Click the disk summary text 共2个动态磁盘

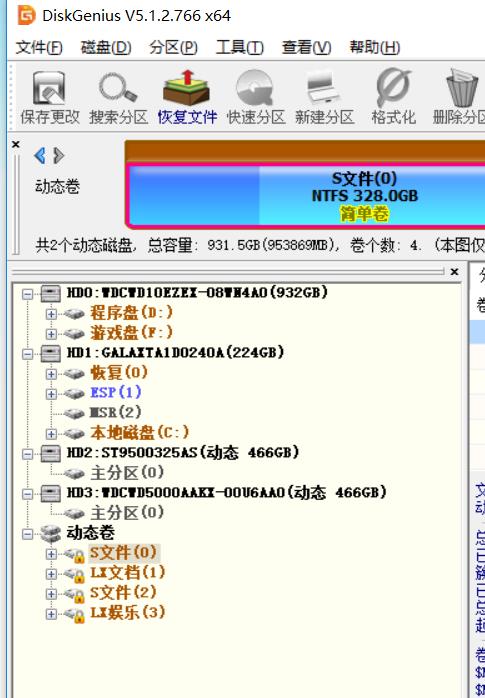[x=84, y=246]
